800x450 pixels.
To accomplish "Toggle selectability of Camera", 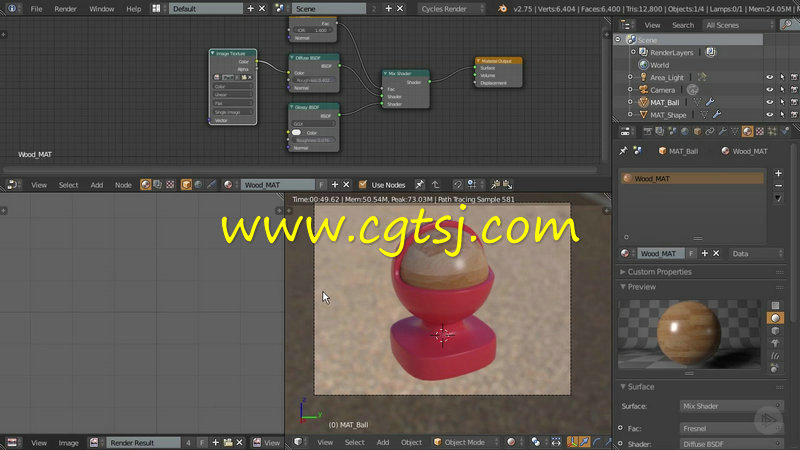I will click(782, 90).
